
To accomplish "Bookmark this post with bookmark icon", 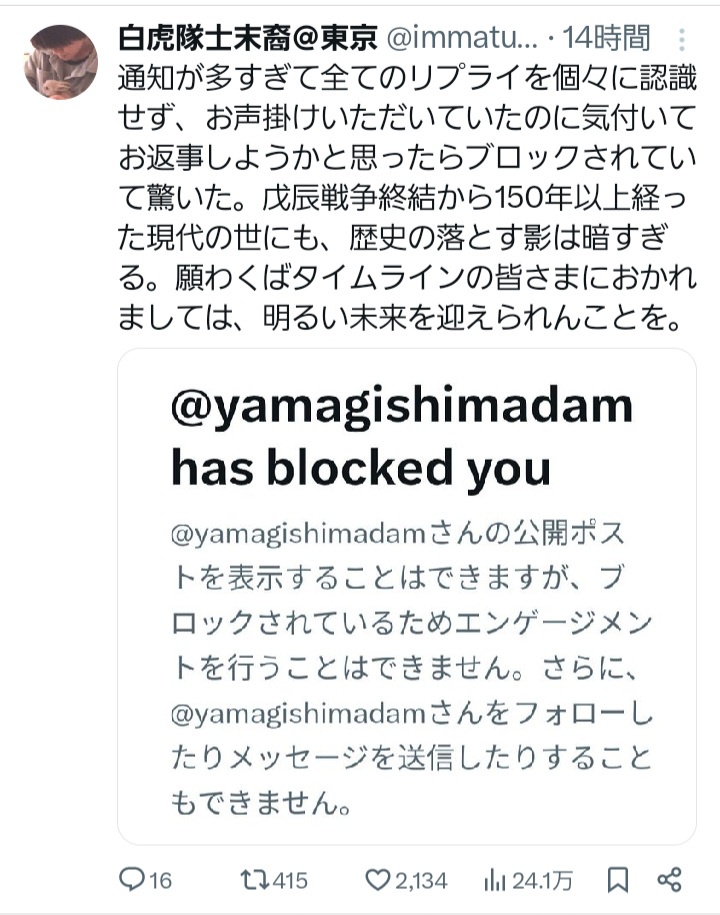I will (617, 880).
